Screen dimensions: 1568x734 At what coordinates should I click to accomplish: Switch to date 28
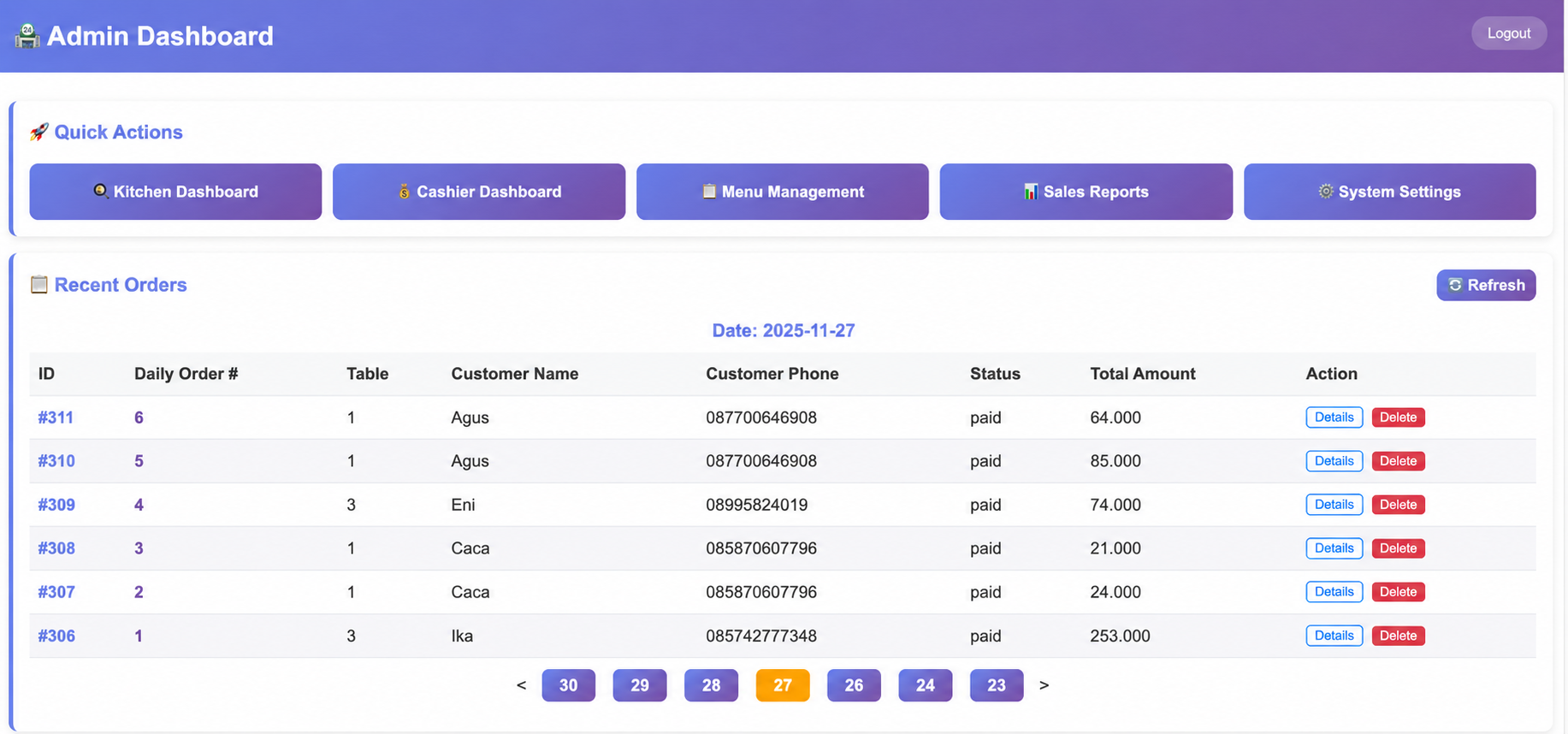click(x=711, y=685)
